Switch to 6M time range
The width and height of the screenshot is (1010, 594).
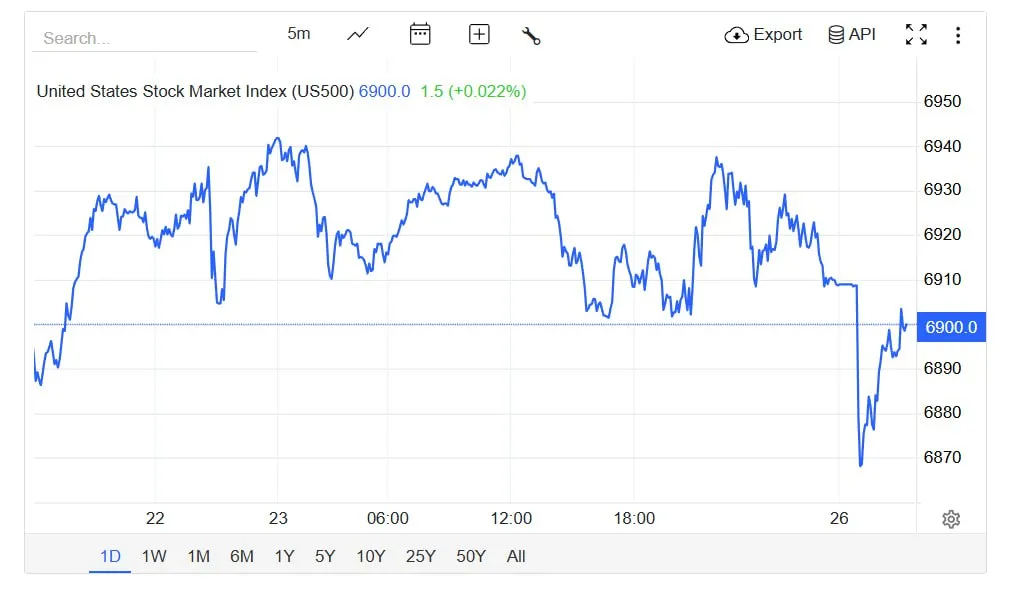coord(241,556)
